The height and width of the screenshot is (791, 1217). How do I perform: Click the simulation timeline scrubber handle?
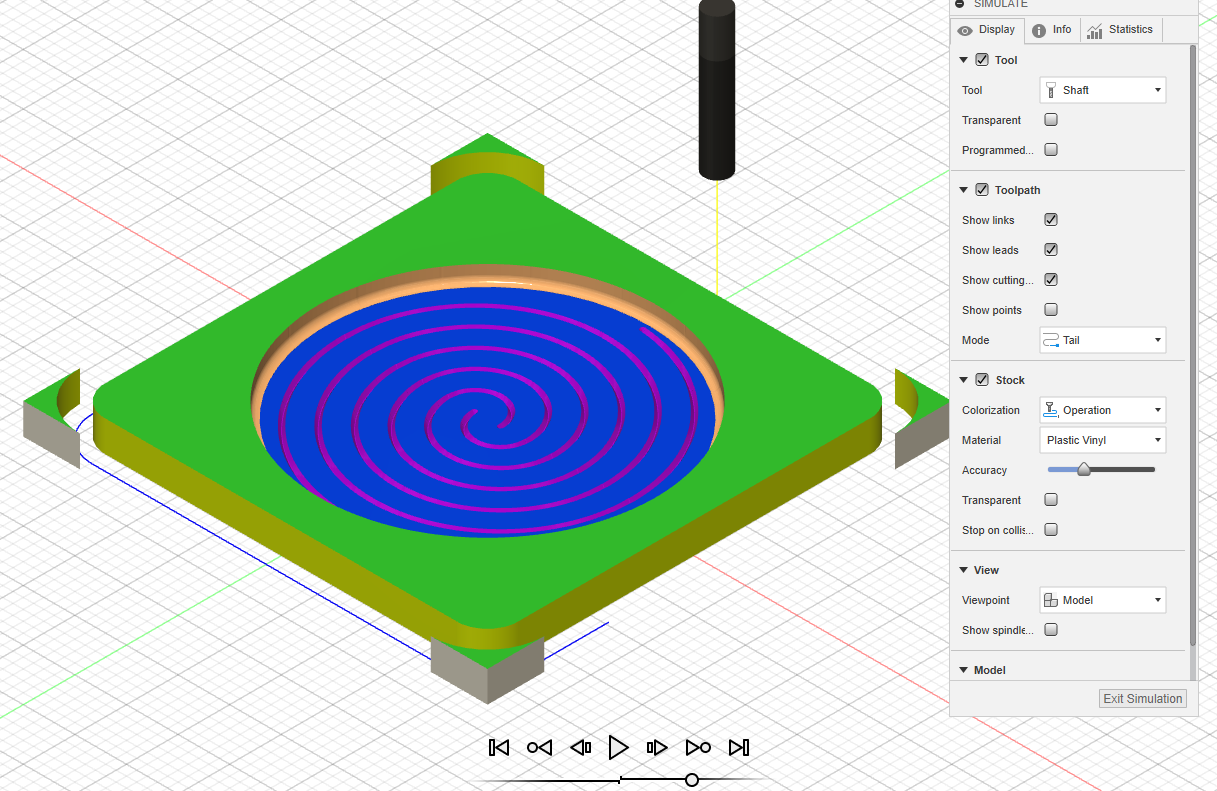691,779
